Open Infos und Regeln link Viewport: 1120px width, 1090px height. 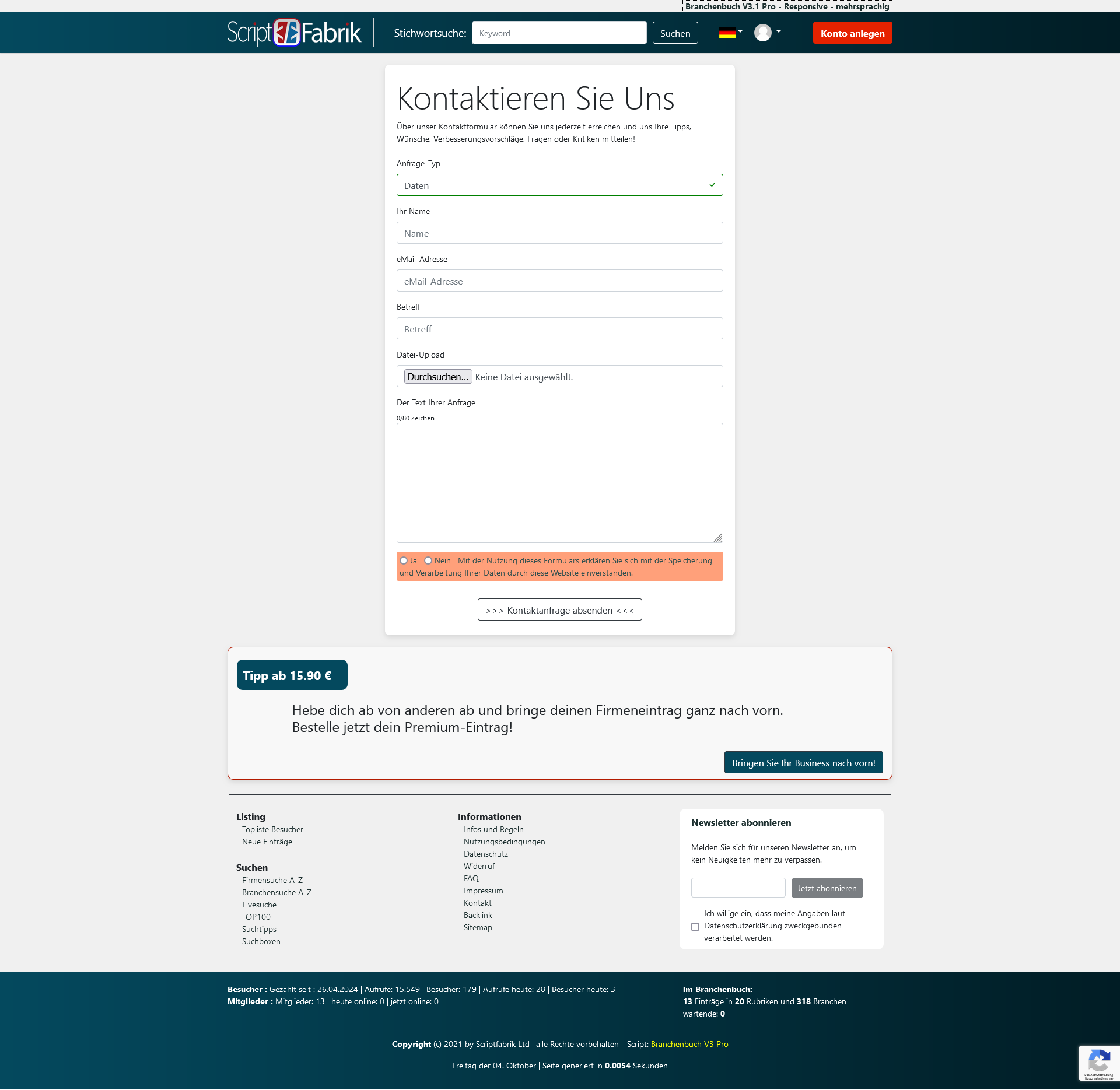point(494,830)
